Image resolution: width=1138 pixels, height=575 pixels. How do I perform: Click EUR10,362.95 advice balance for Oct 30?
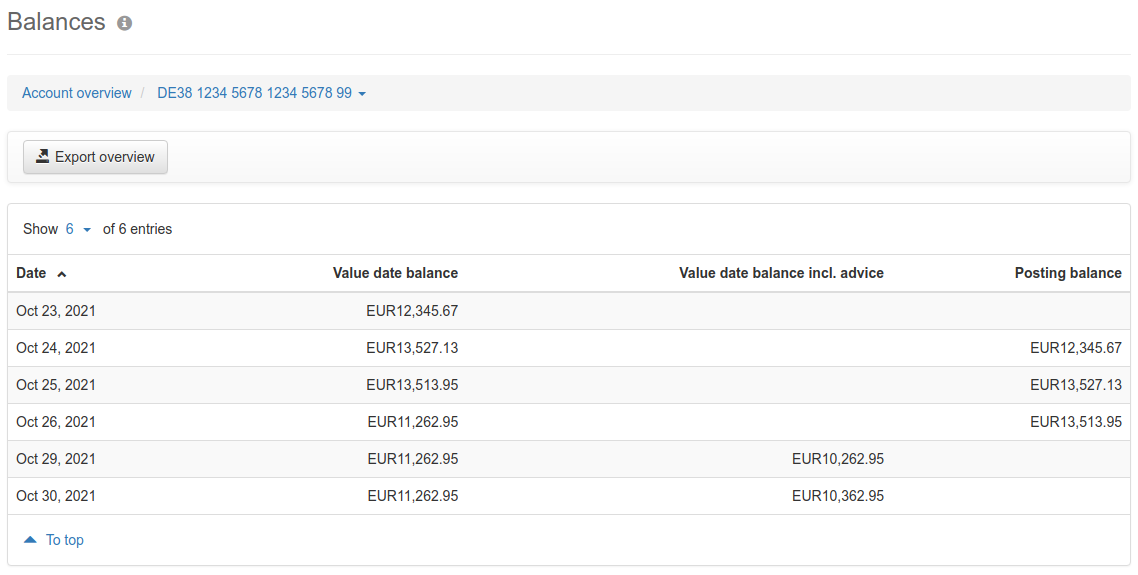pos(838,496)
